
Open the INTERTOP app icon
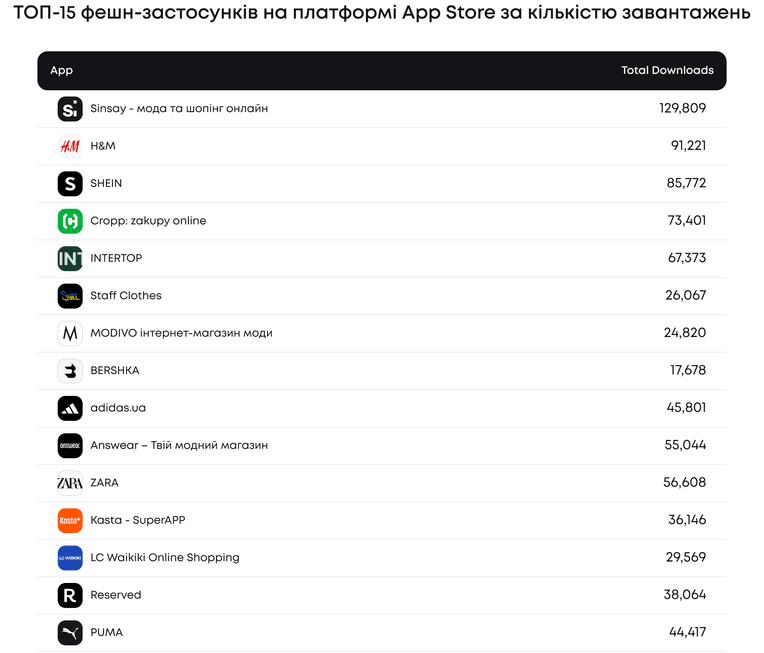point(70,258)
